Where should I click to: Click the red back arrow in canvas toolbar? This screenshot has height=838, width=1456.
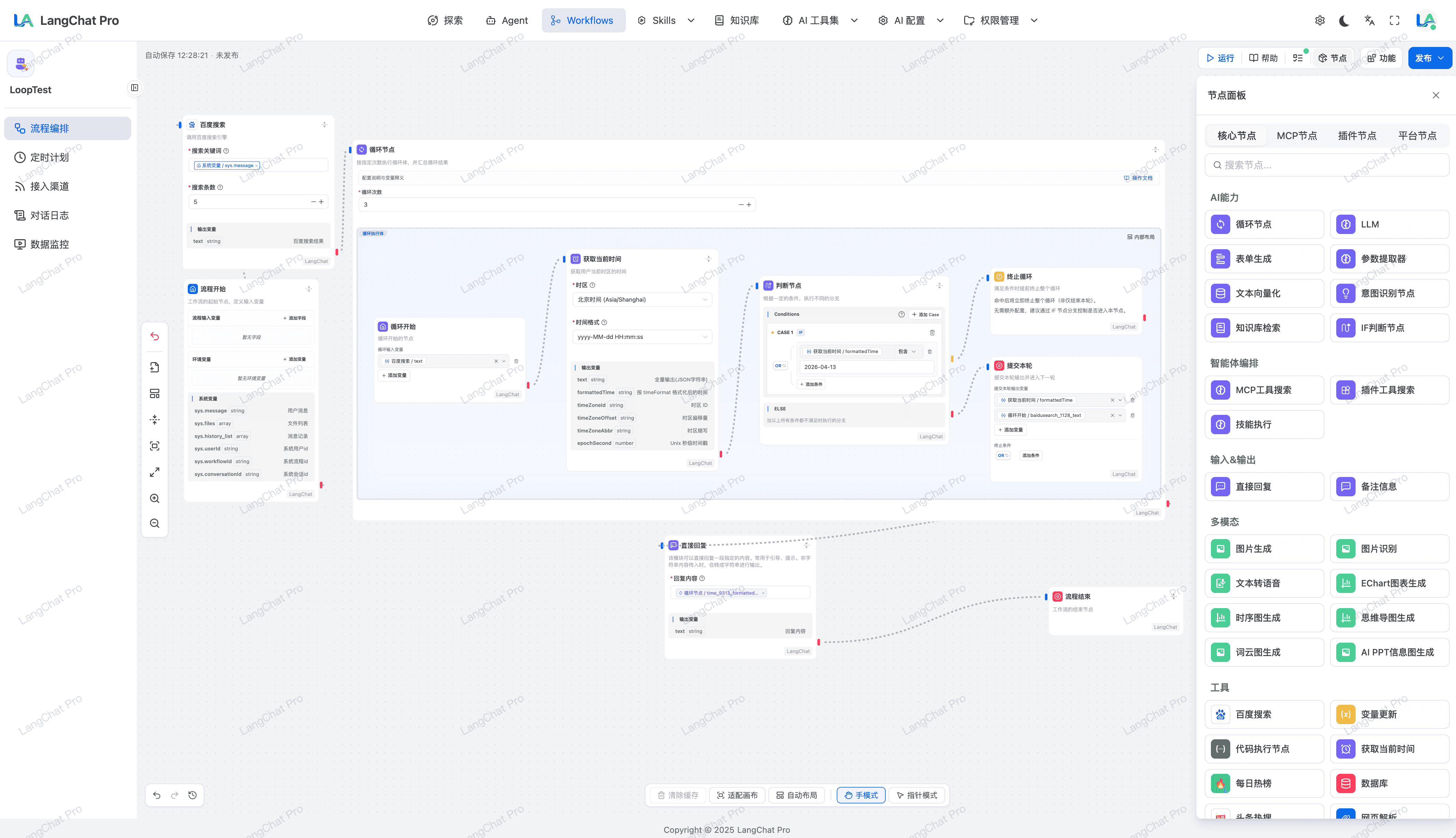click(x=154, y=336)
